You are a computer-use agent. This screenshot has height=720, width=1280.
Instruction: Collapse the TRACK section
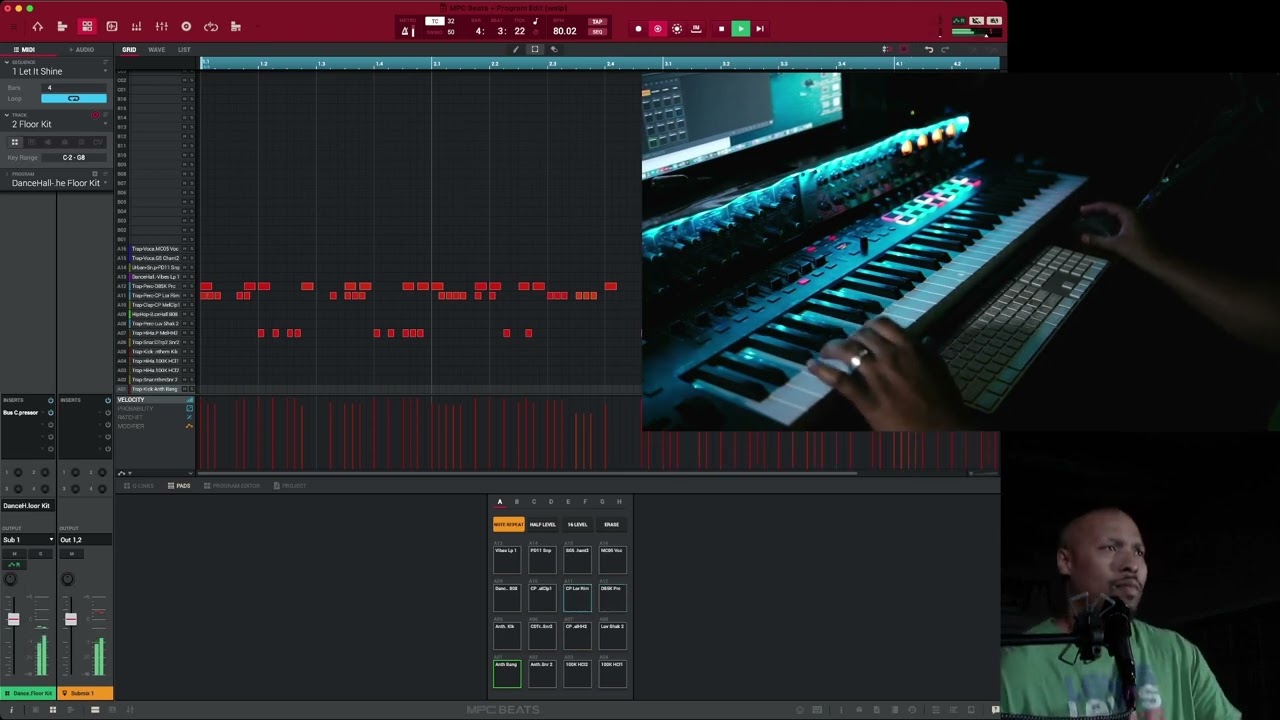6,115
